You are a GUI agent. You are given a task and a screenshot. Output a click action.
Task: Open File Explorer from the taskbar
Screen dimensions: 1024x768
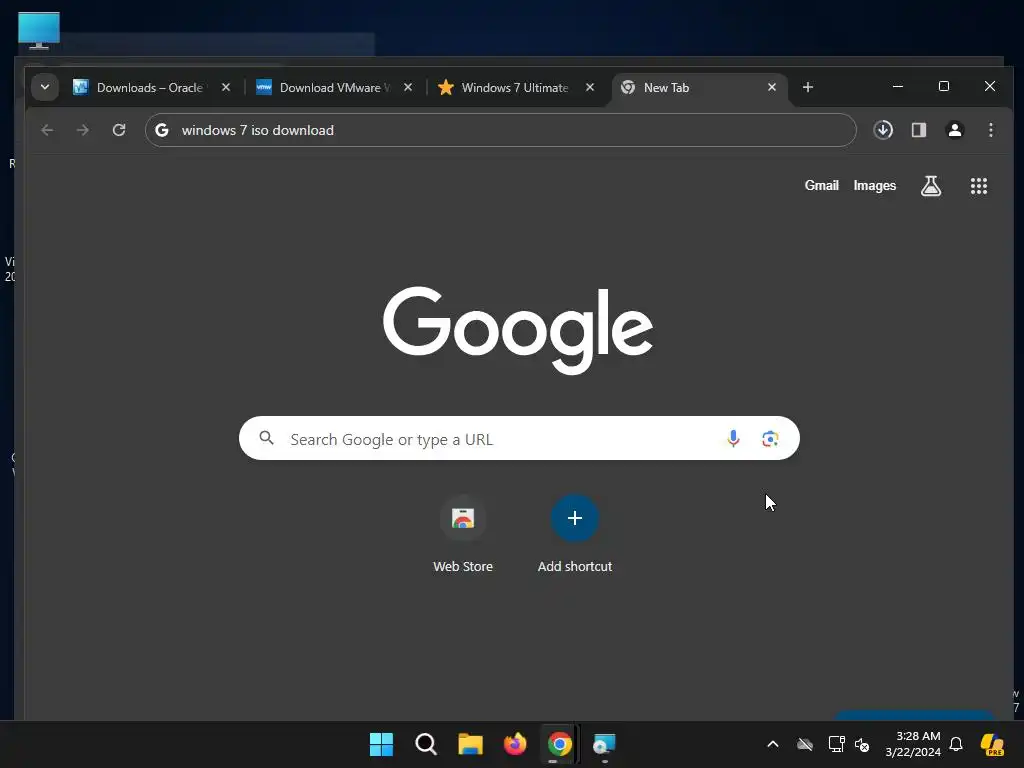(x=470, y=744)
